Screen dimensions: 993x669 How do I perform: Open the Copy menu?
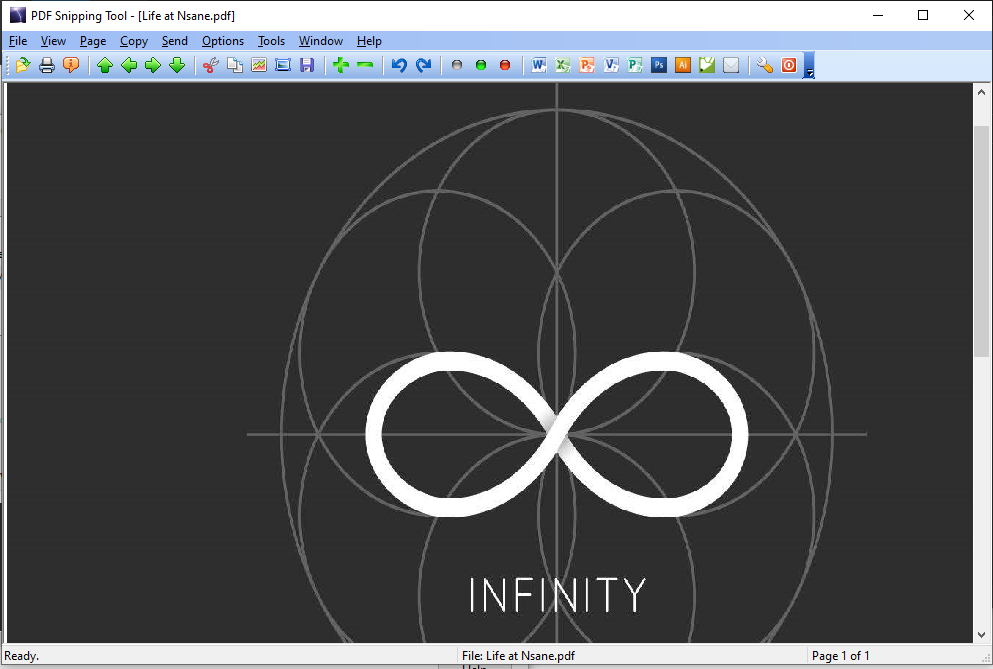click(x=134, y=41)
